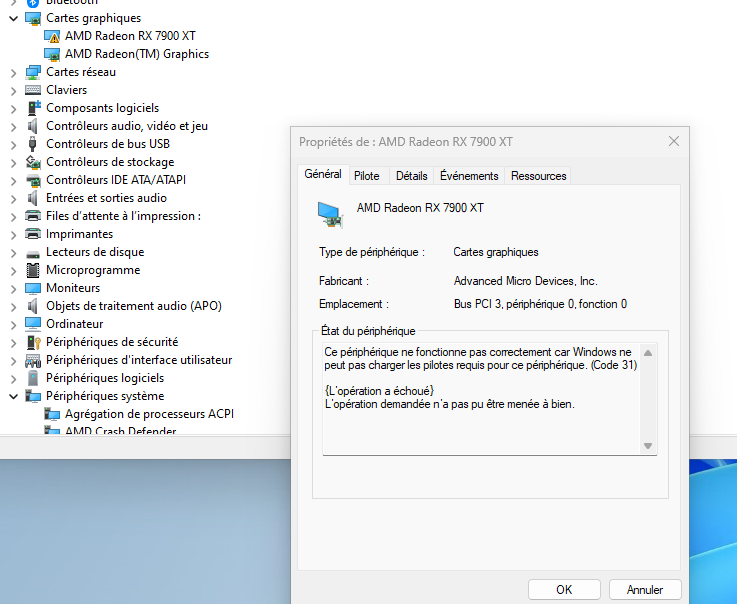This screenshot has height=604, width=737.
Task: Select the Contrôleurs audio, vidéo et jeu row
Action: (127, 126)
